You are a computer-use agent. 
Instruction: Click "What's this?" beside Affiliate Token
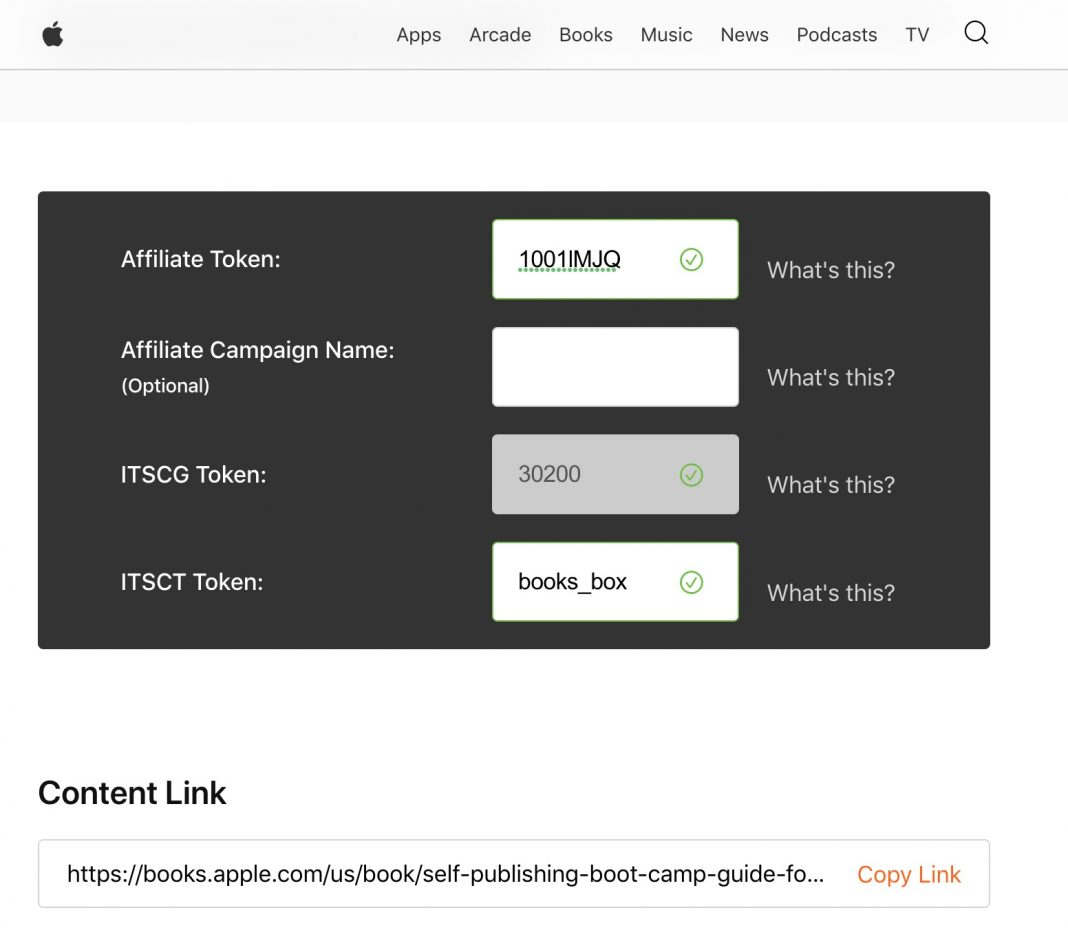click(830, 270)
